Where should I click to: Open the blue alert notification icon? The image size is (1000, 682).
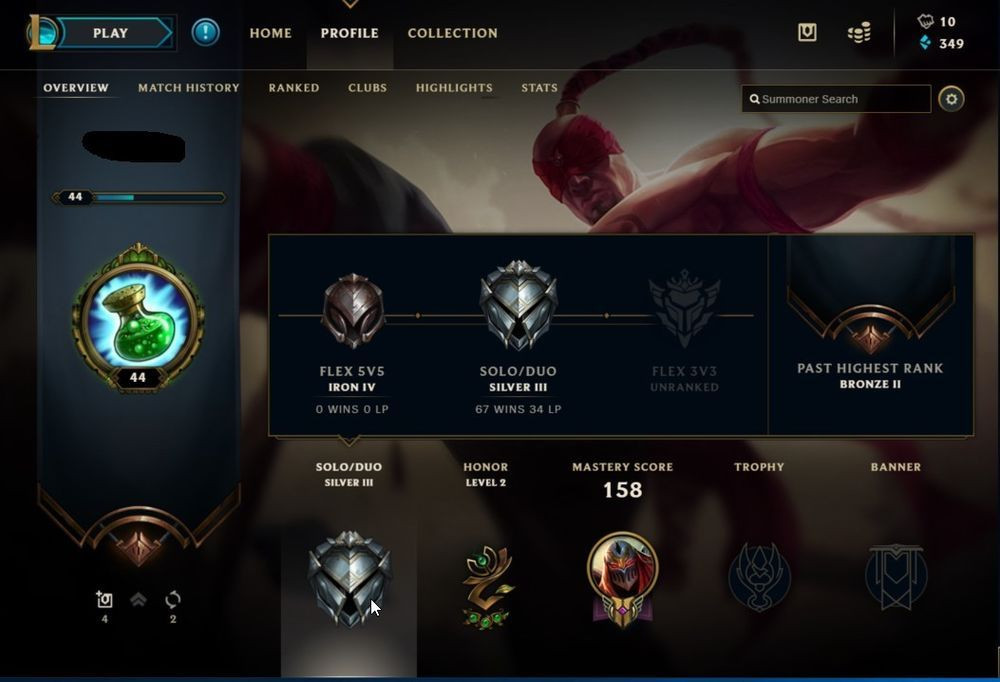(x=205, y=32)
